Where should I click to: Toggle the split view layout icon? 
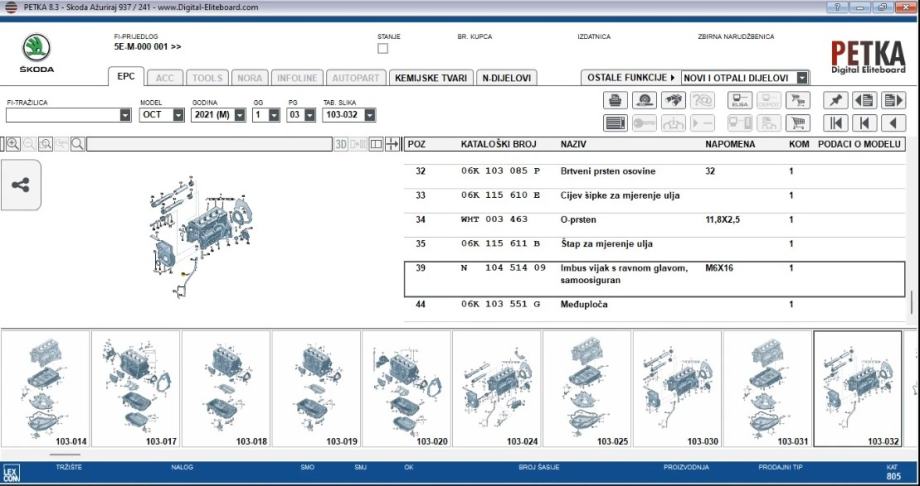point(376,144)
